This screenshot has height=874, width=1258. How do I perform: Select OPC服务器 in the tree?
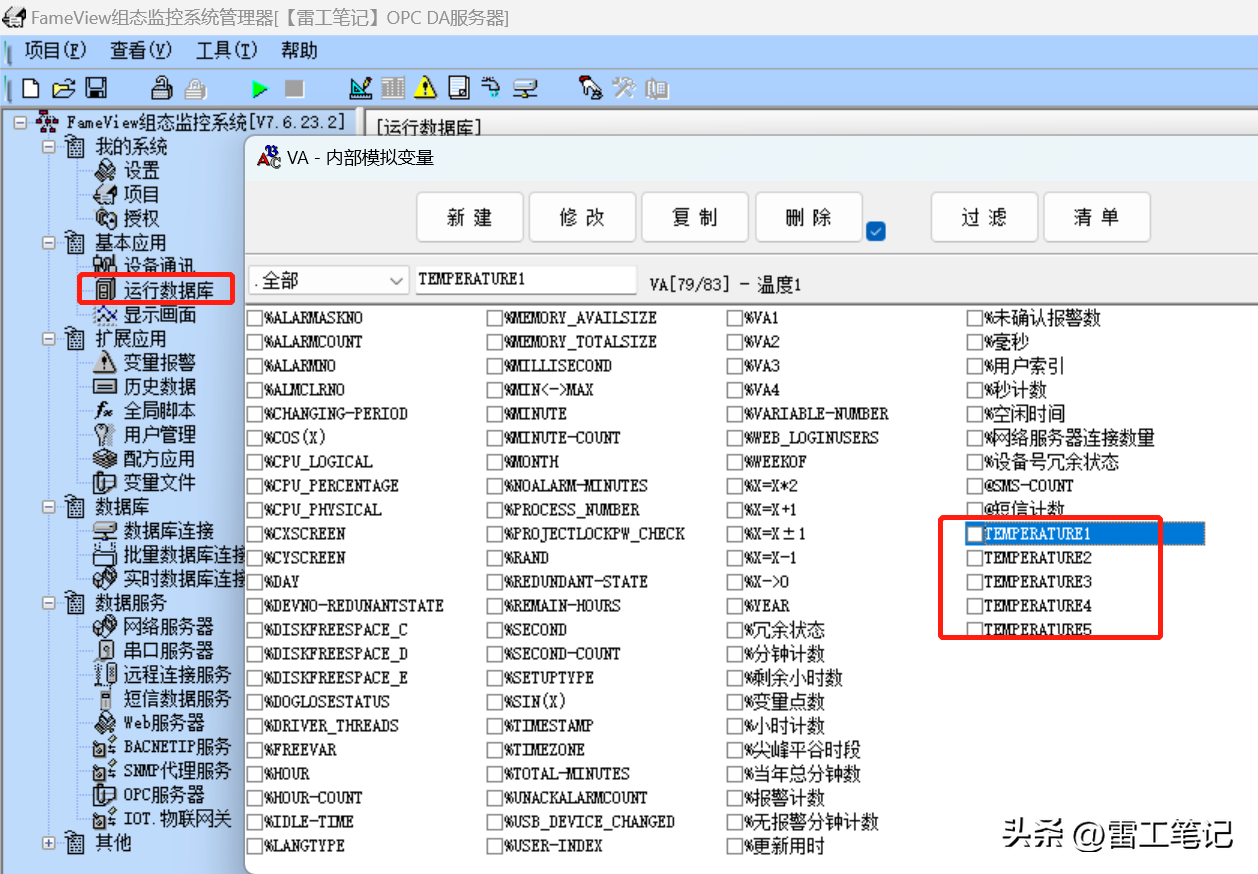click(164, 795)
